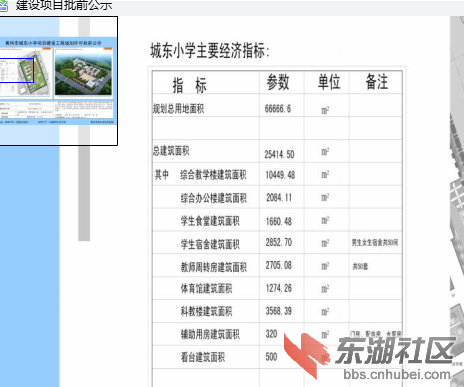Click the m² unit in the 体育馆建筑面积 row
The width and height of the screenshot is (464, 387).
coord(325,288)
